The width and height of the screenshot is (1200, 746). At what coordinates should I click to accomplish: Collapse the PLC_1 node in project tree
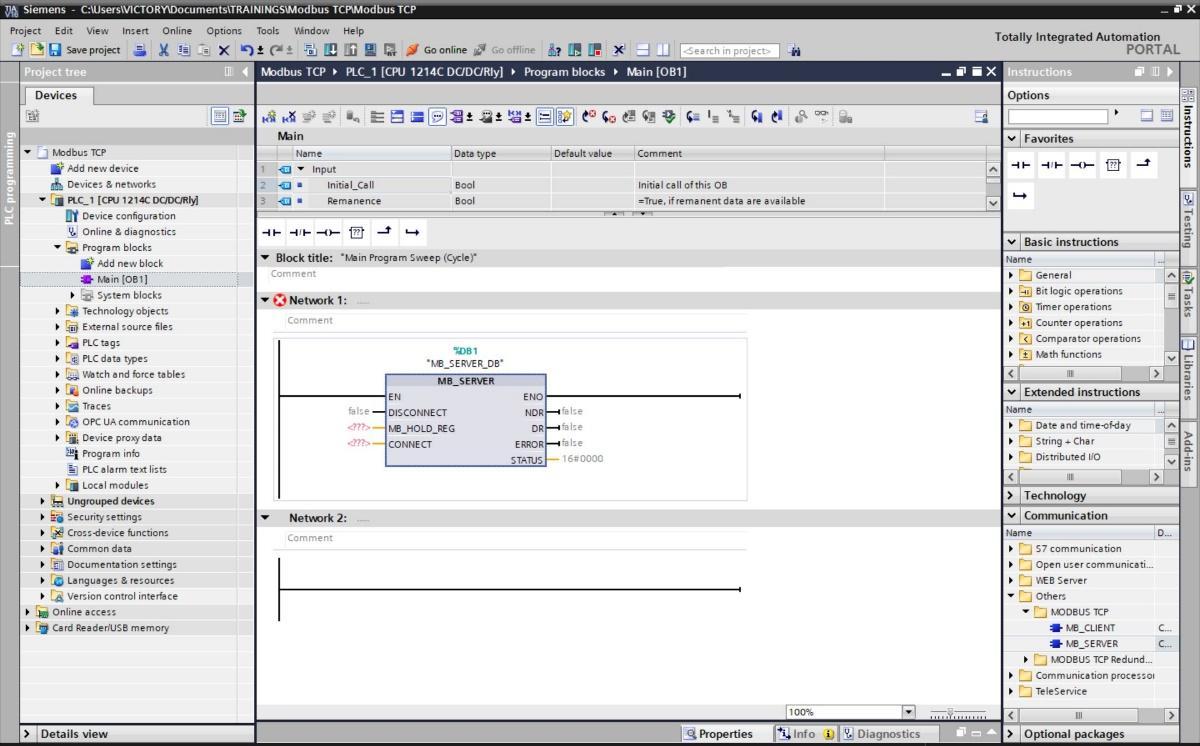[42, 200]
